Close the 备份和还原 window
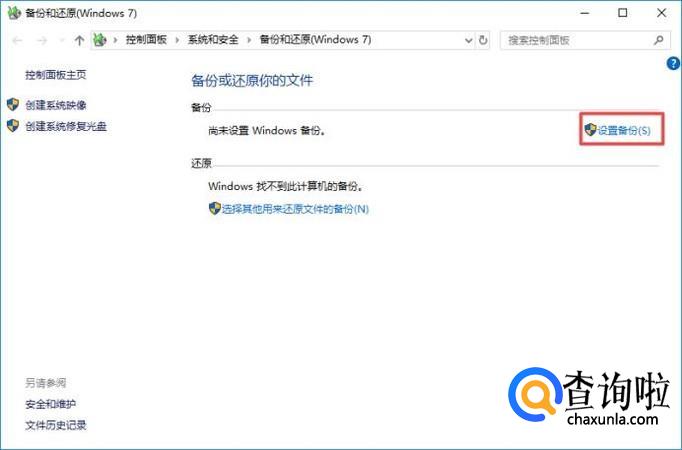 662,13
